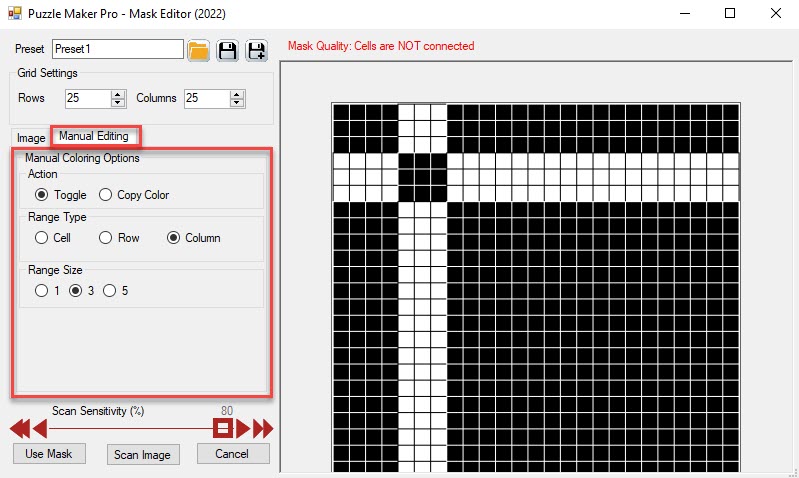Screen dimensions: 799x478
Task: Click Puzzle Maker Pro app icon in title bar
Action: (x=15, y=13)
